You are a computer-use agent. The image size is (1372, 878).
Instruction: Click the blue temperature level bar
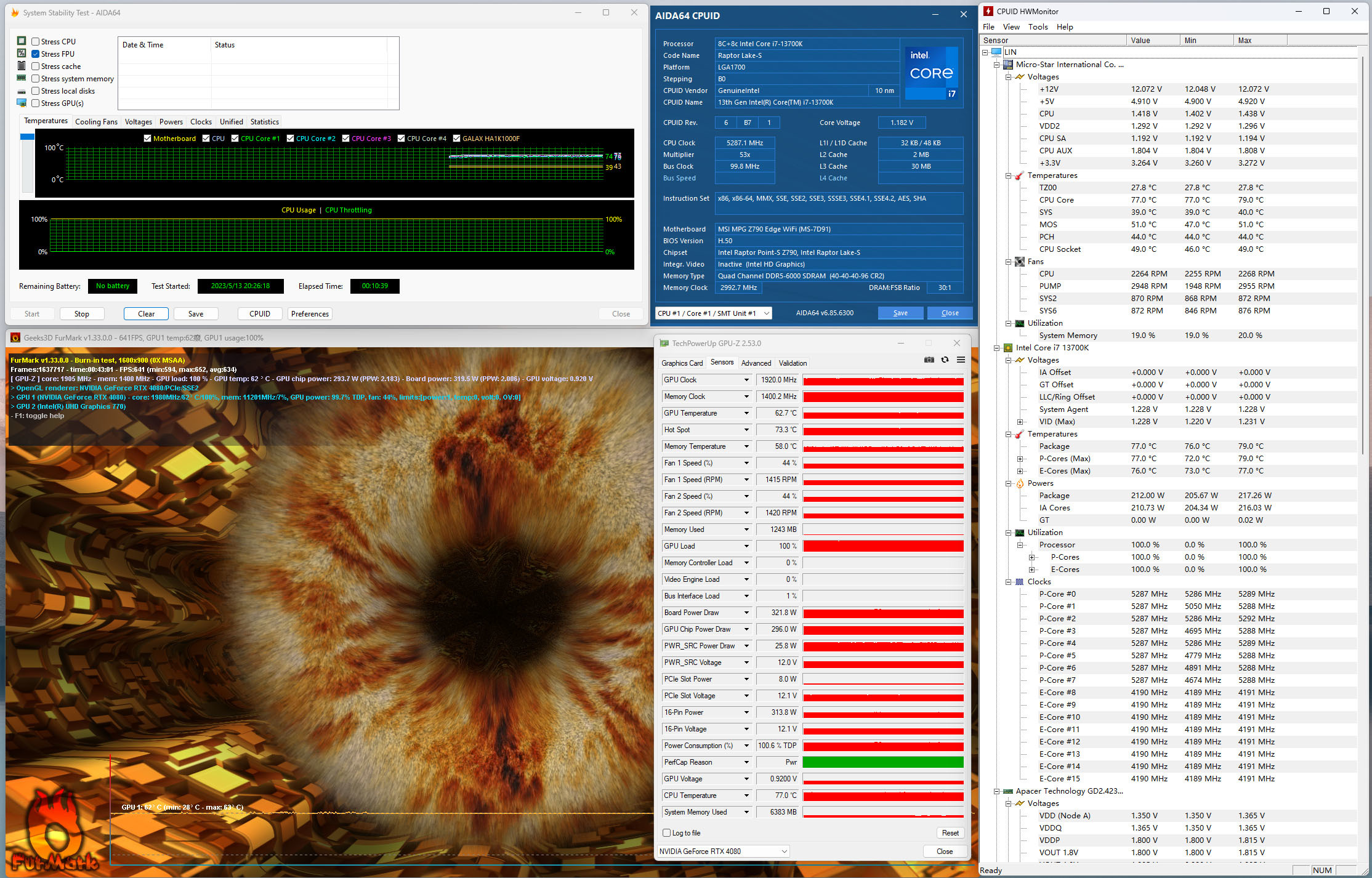(x=27, y=137)
